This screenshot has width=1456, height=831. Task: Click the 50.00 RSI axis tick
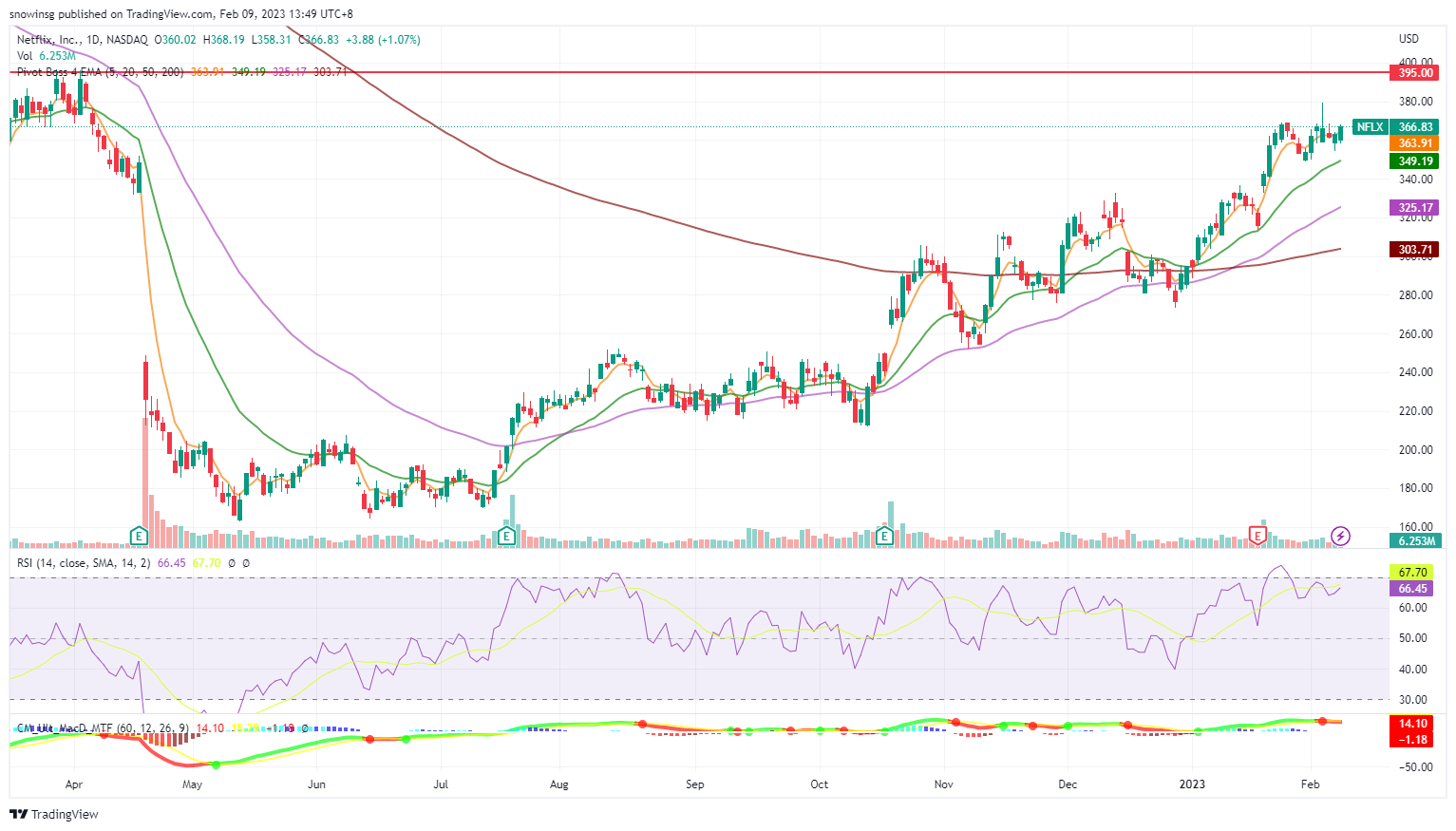(x=1412, y=638)
